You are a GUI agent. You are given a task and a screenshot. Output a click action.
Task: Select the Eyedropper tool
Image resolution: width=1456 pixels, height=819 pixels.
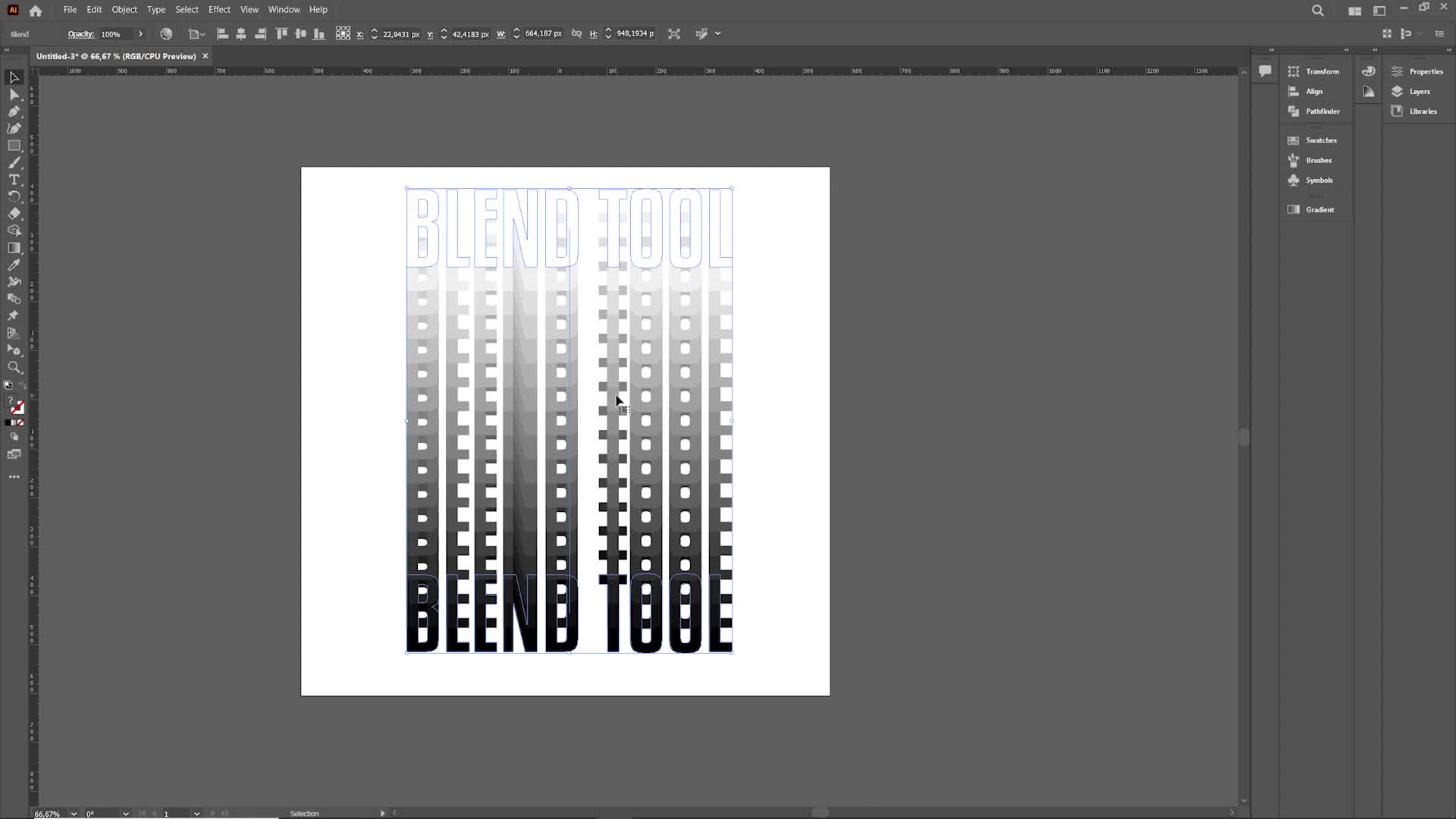coord(14,265)
